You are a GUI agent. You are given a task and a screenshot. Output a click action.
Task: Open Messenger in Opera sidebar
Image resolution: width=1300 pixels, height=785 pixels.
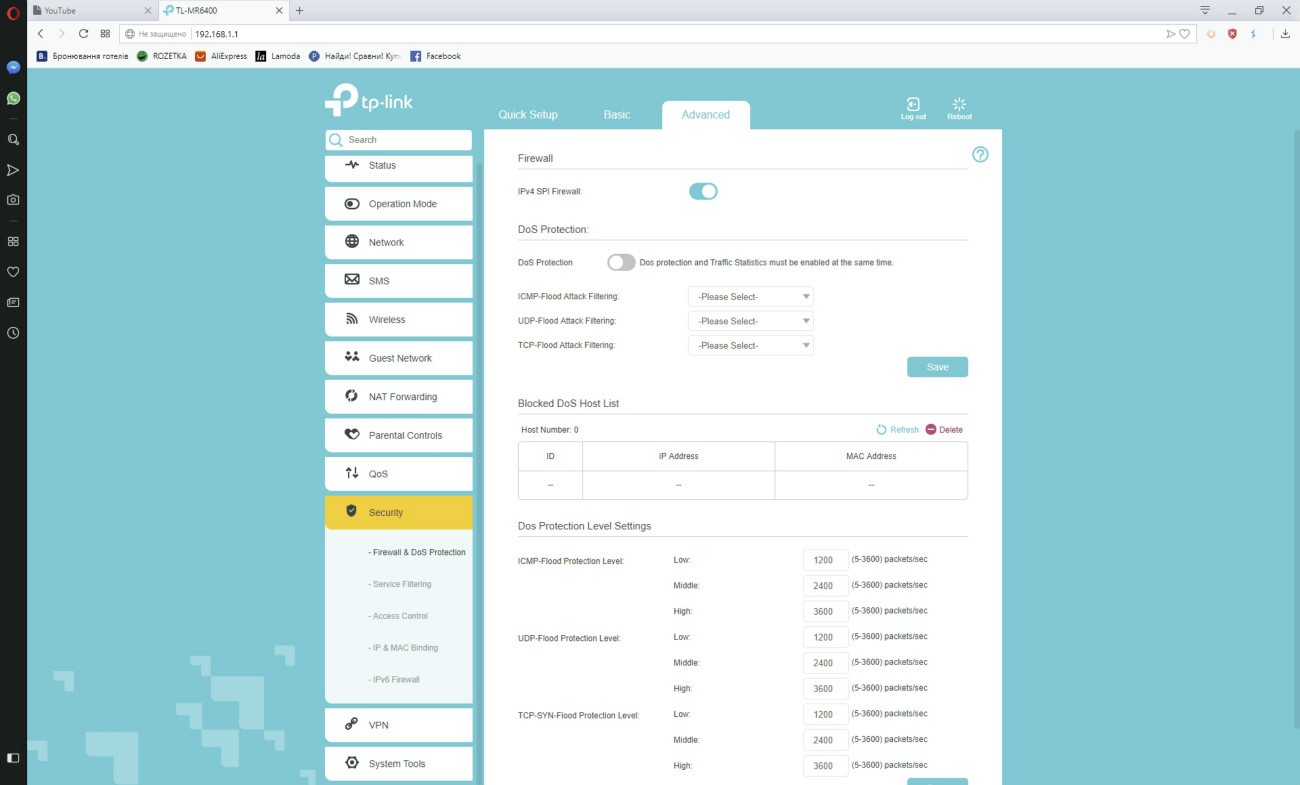point(13,68)
